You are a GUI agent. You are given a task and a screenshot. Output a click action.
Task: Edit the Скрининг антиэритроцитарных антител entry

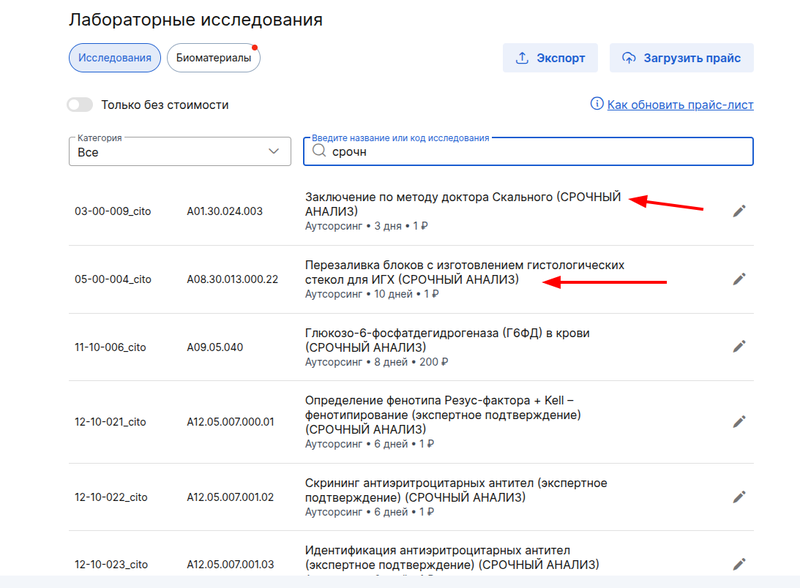coord(739,496)
